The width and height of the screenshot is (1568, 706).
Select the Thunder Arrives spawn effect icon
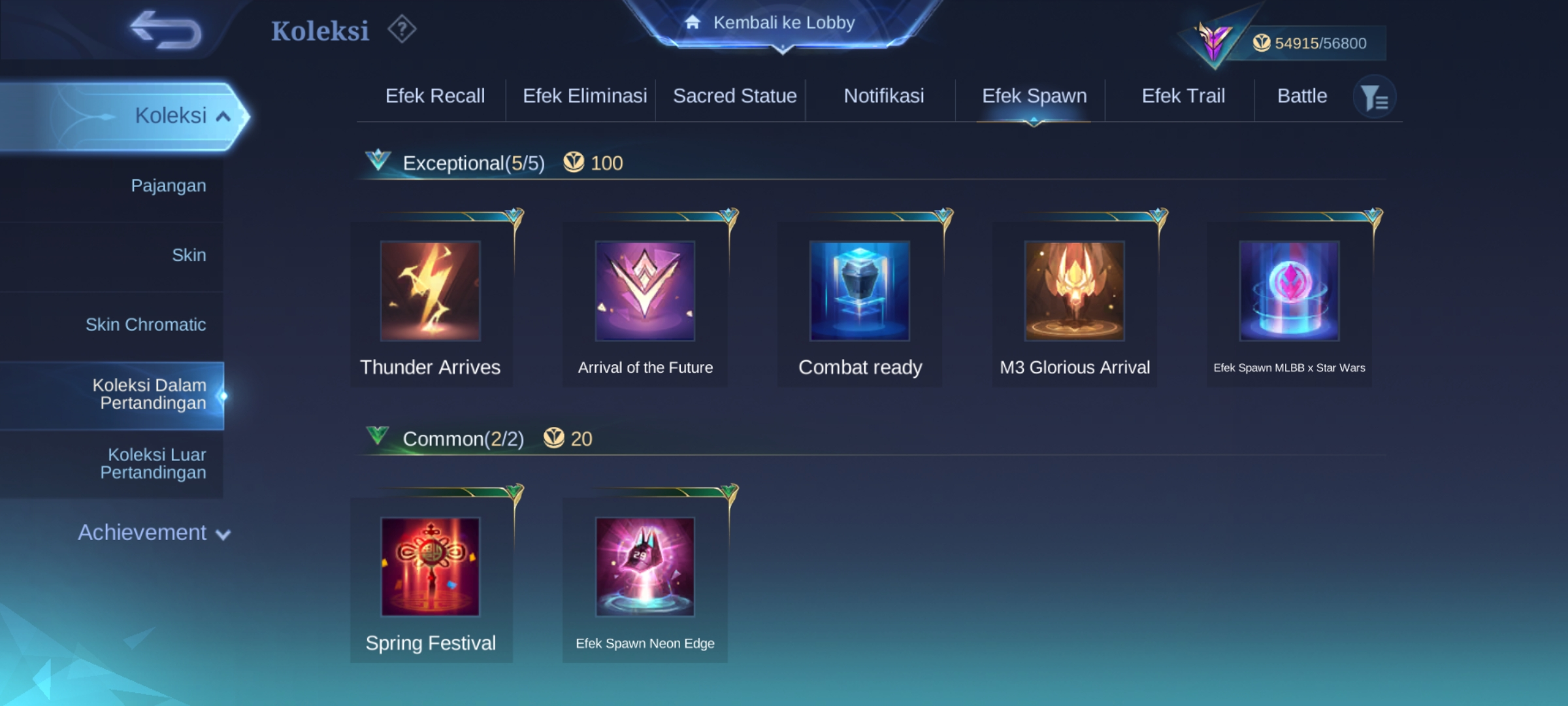pyautogui.click(x=431, y=291)
